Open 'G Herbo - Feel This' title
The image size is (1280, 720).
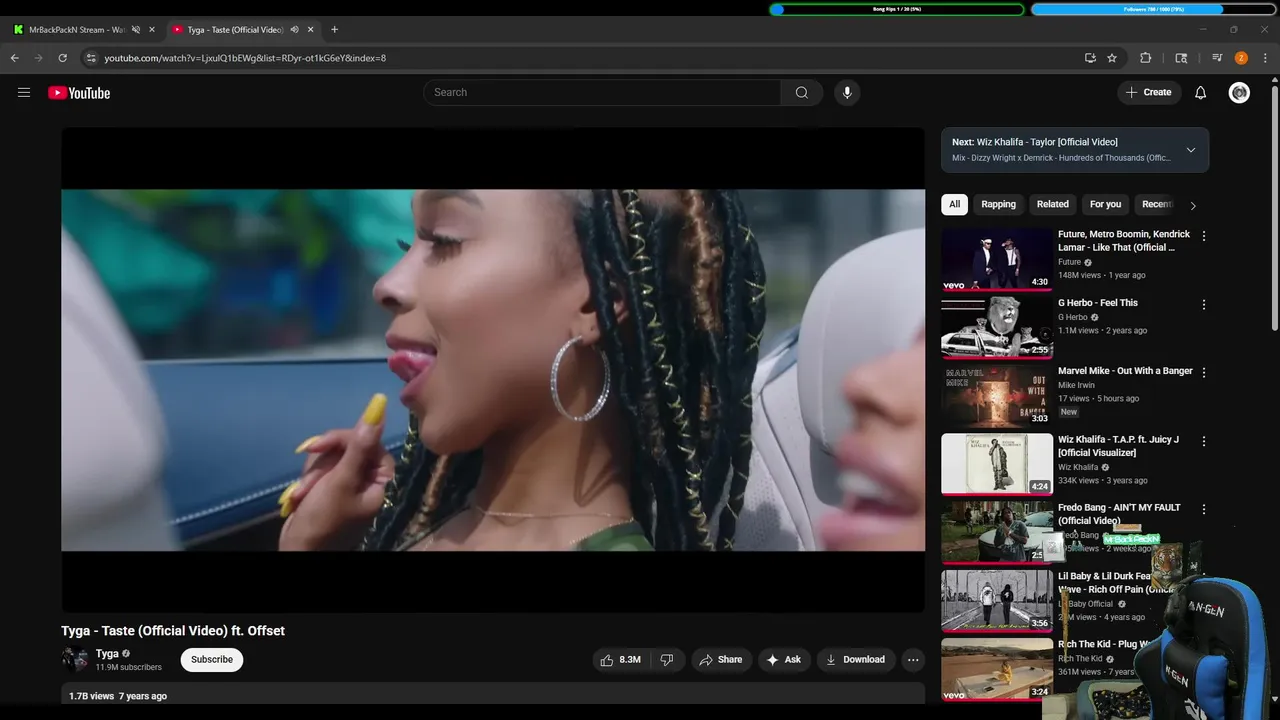pyautogui.click(x=1098, y=303)
